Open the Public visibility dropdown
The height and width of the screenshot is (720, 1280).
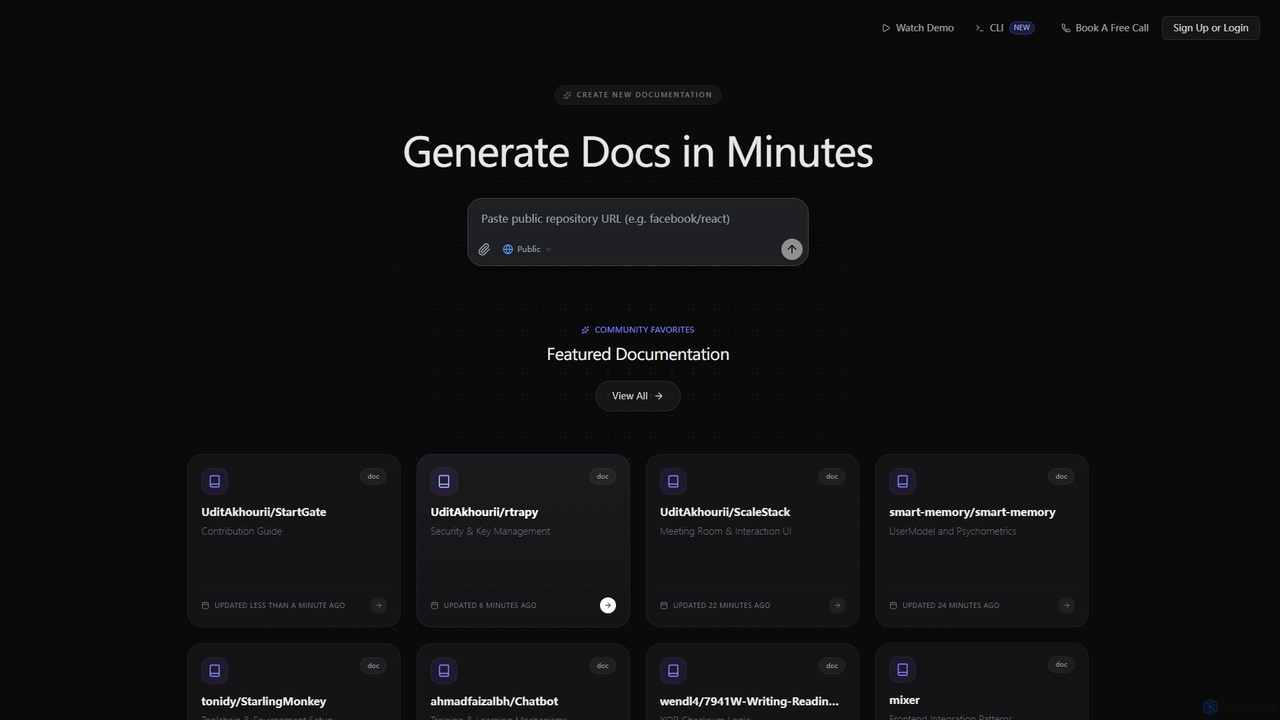tap(527, 249)
